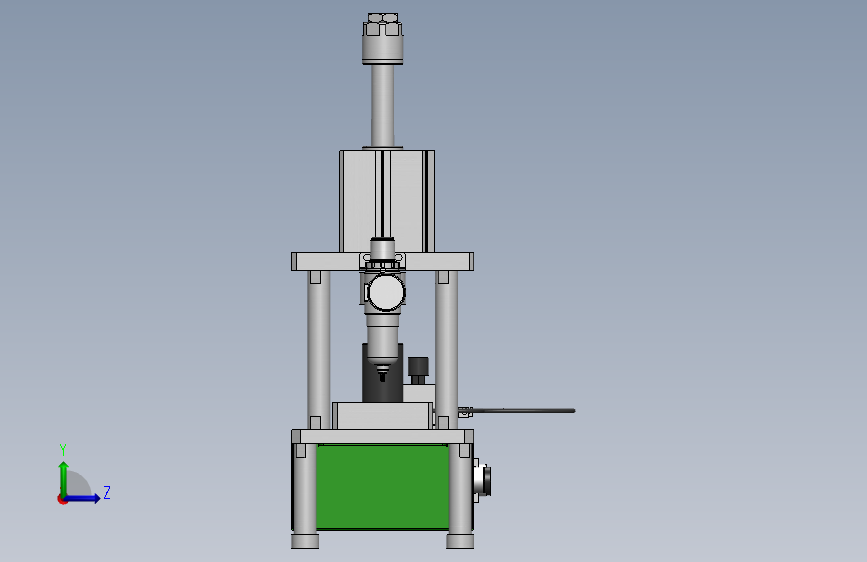Select the left guide column
The height and width of the screenshot is (562, 867).
[319, 348]
